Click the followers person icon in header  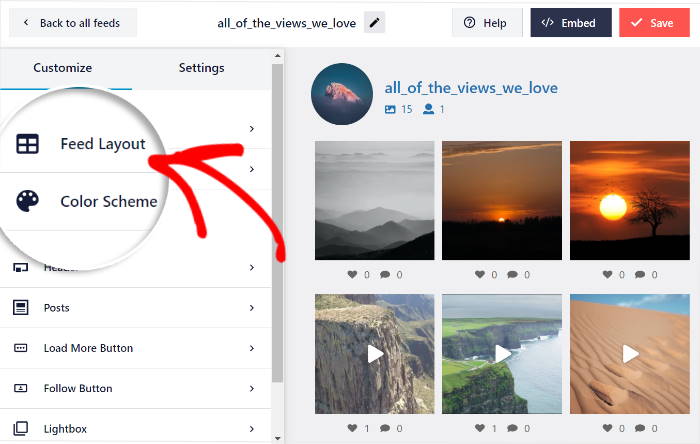(x=429, y=109)
